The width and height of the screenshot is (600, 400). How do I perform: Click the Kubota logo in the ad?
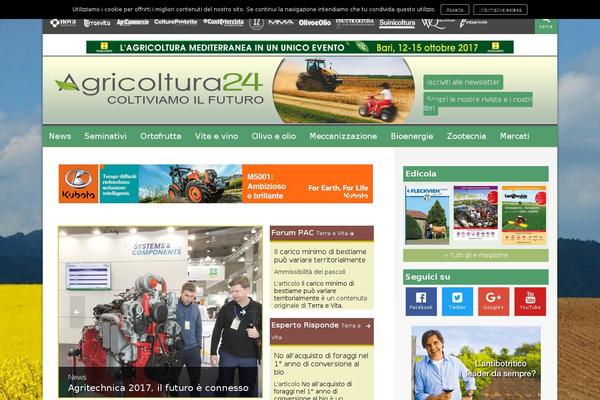click(78, 184)
